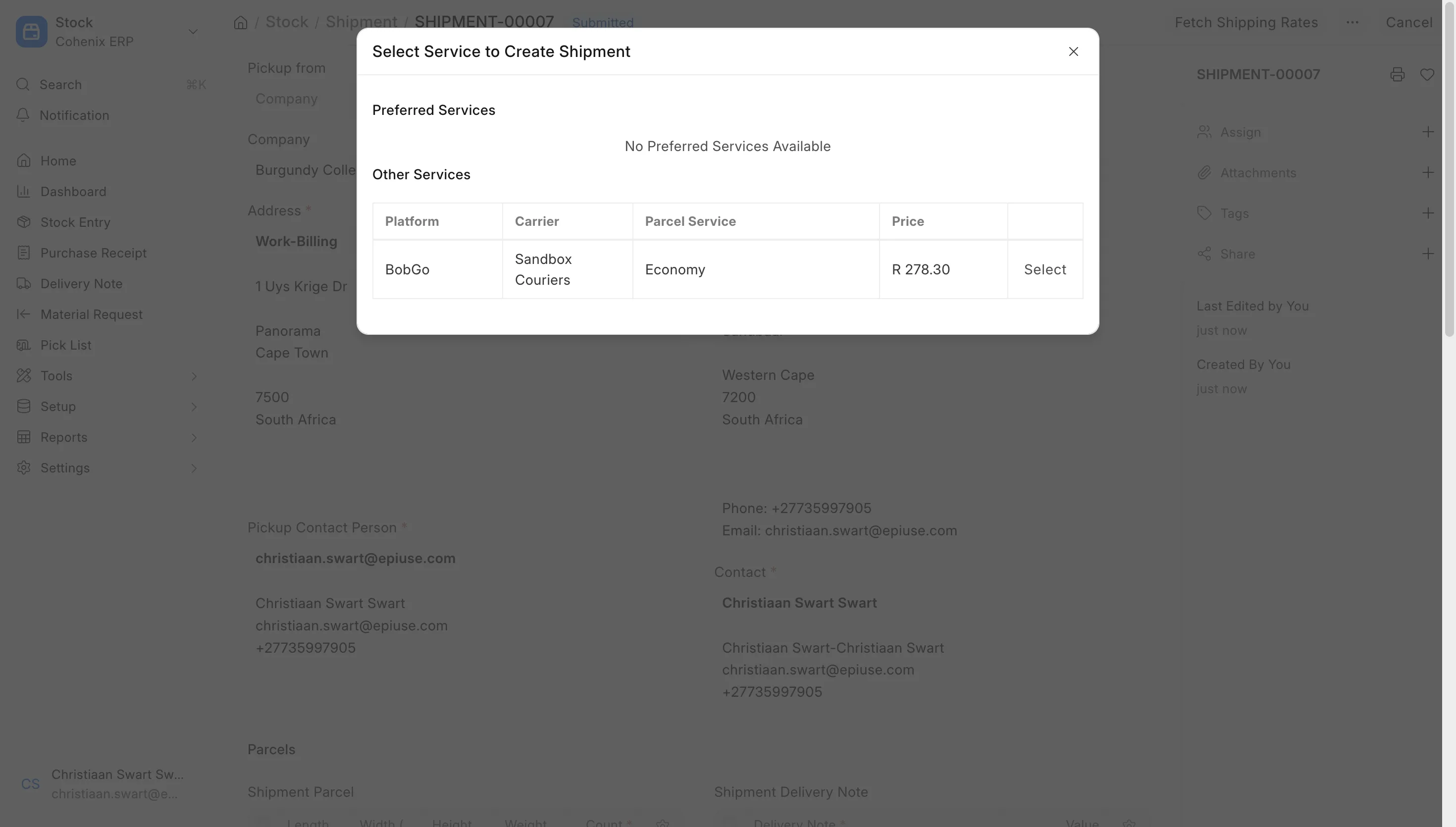Click the Tags label icon

1204,213
